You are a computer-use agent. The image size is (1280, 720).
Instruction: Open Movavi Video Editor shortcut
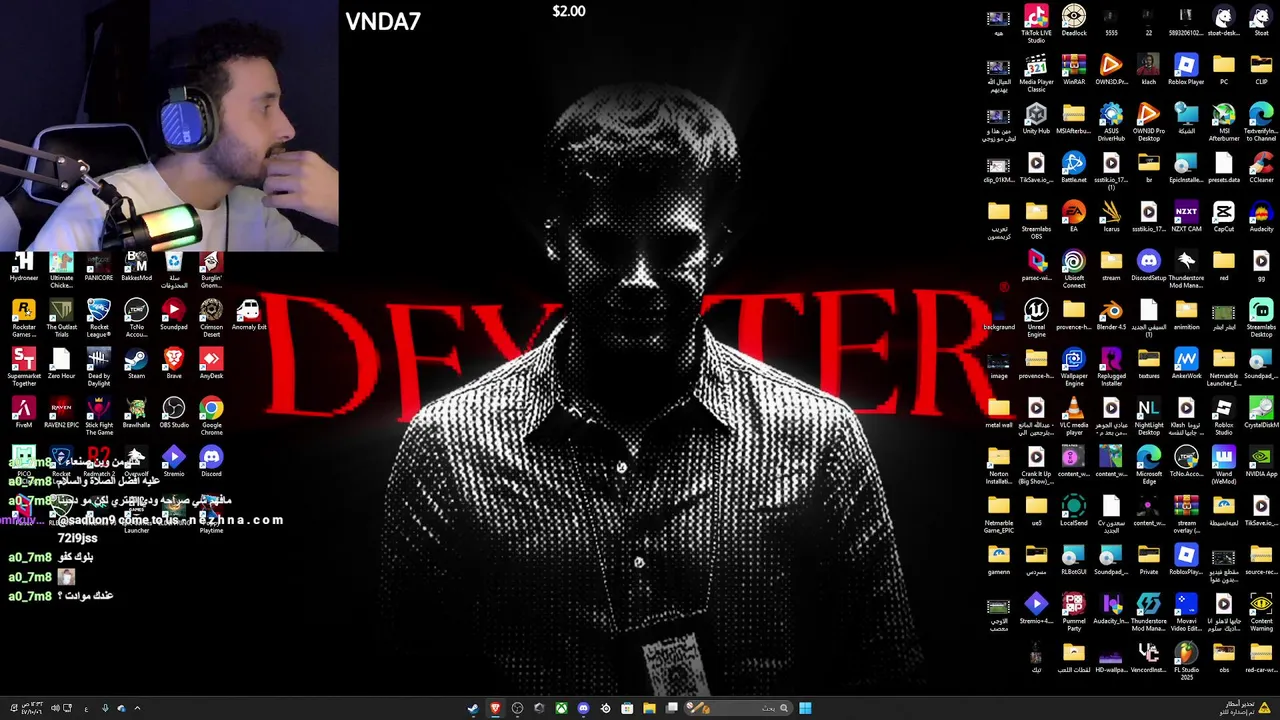1186,612
